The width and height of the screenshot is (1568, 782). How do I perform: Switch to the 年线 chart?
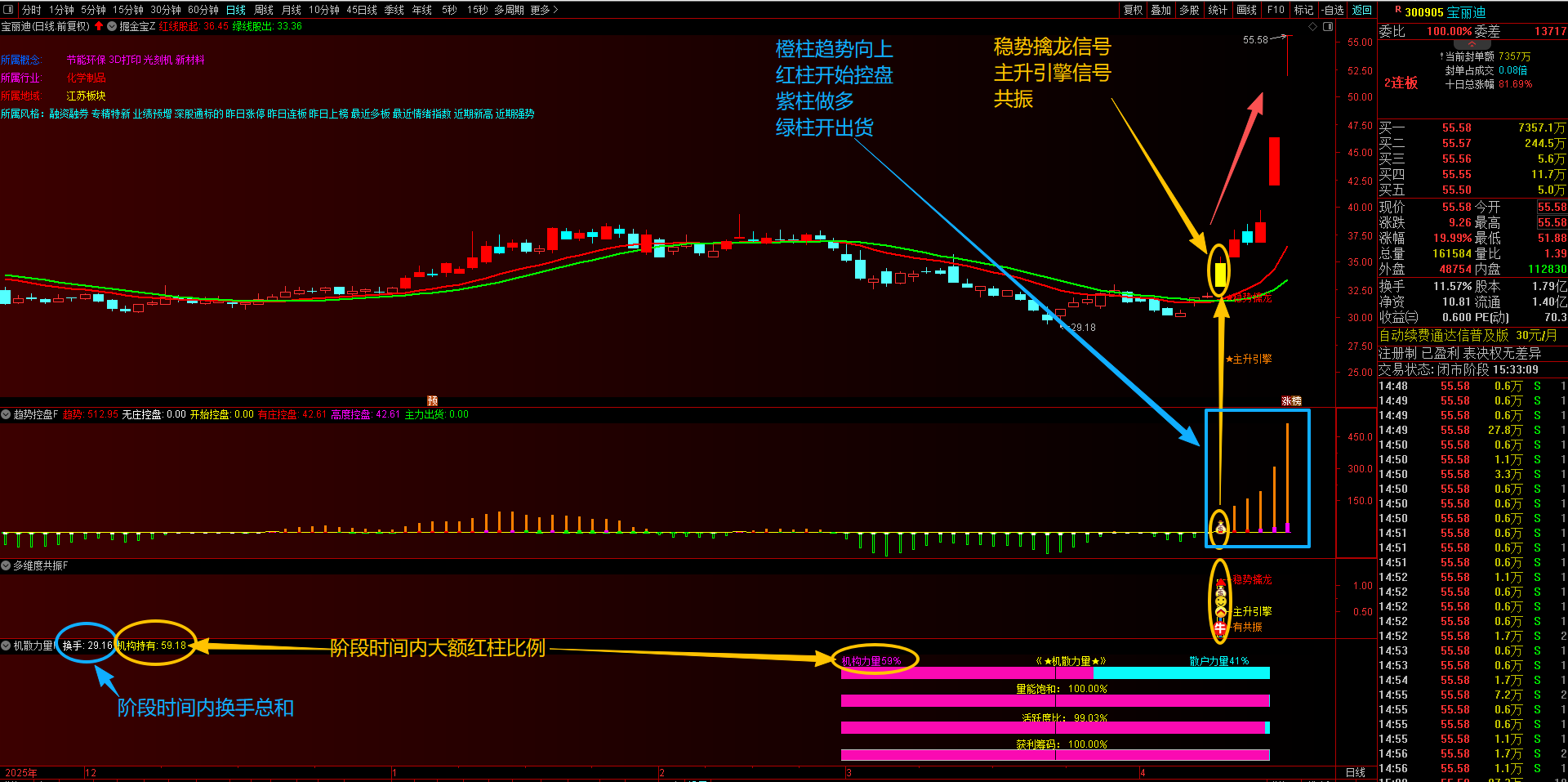pyautogui.click(x=422, y=10)
